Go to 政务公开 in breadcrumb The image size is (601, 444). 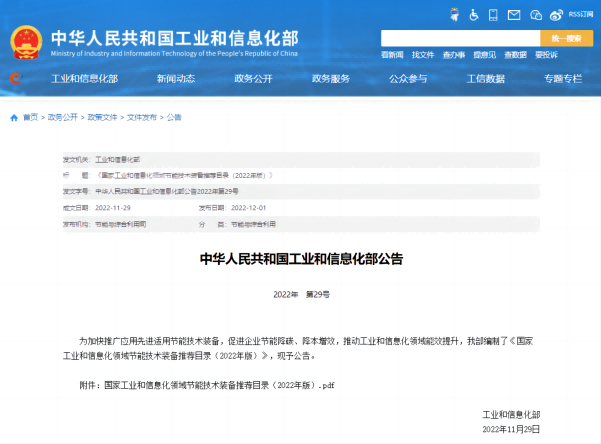point(62,117)
